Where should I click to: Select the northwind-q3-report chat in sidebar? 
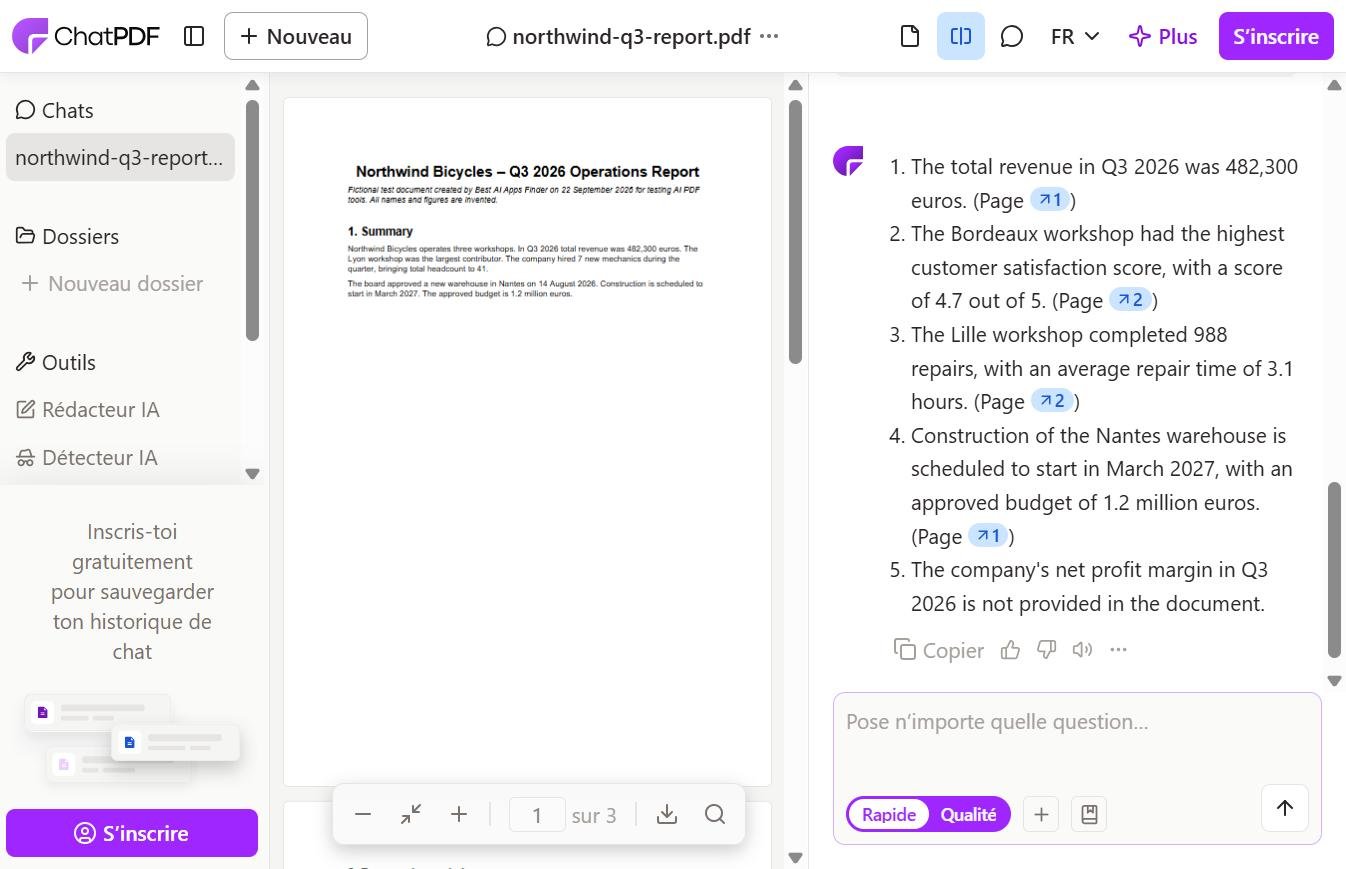pyautogui.click(x=120, y=157)
